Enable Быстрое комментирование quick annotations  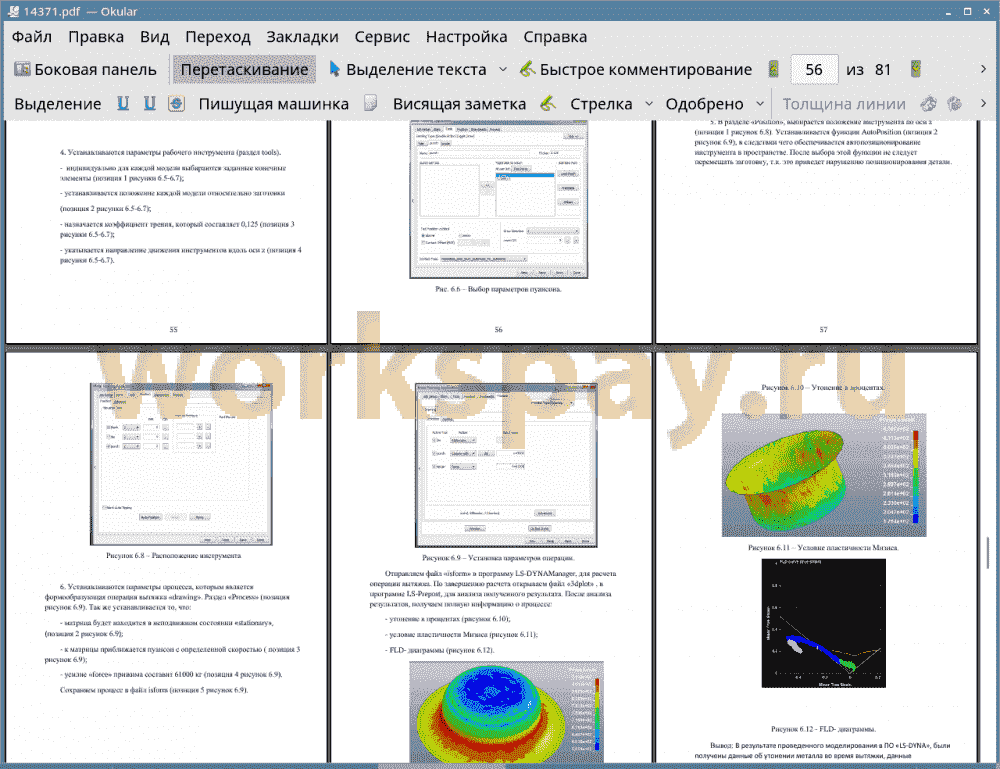coord(635,70)
